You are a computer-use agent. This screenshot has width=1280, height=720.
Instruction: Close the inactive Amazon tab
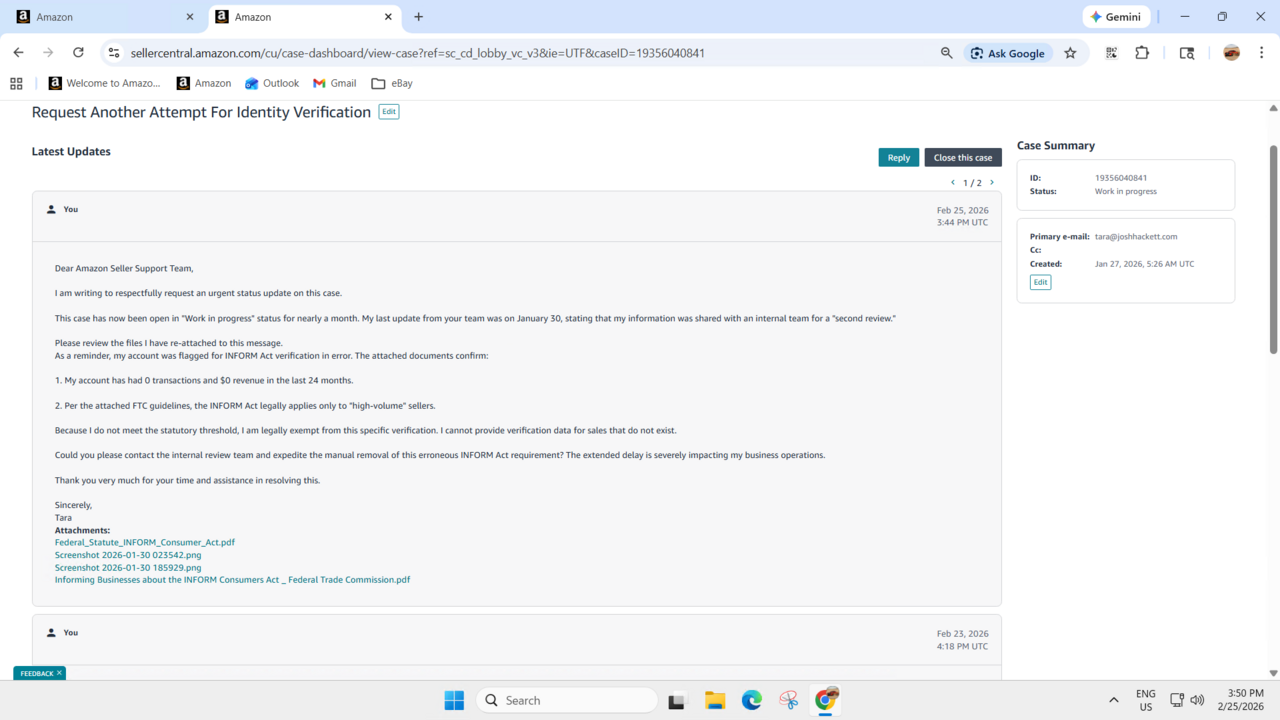point(190,17)
